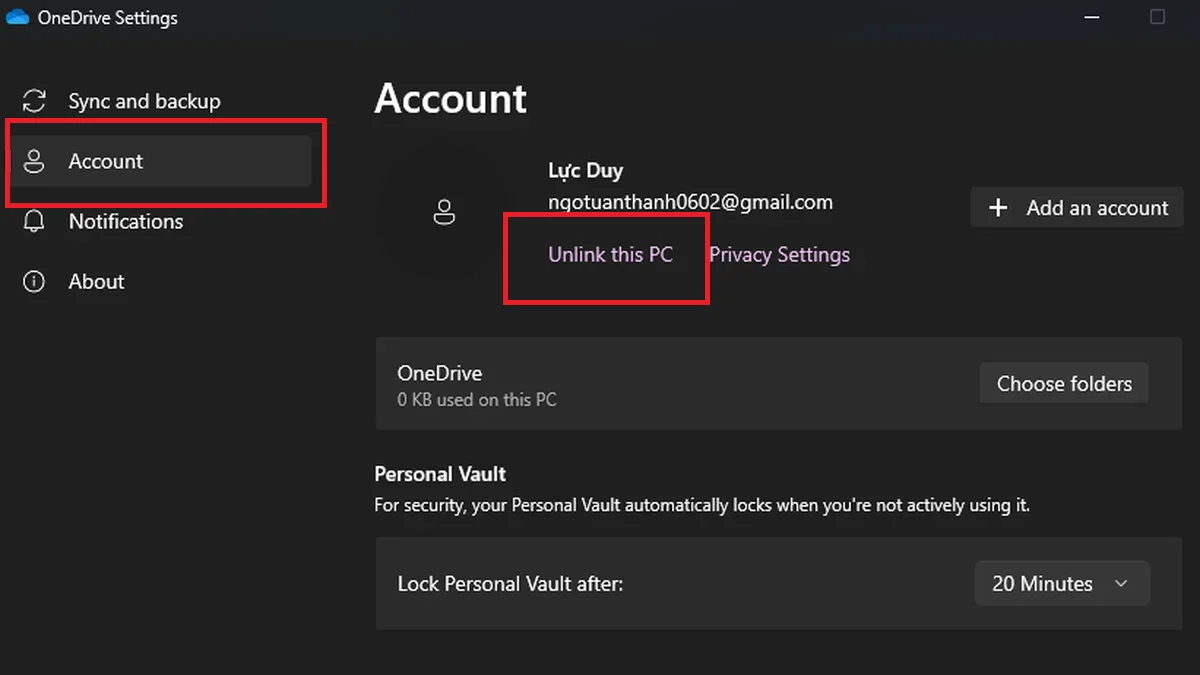Maximize the OneDrive Settings window

click(1157, 17)
